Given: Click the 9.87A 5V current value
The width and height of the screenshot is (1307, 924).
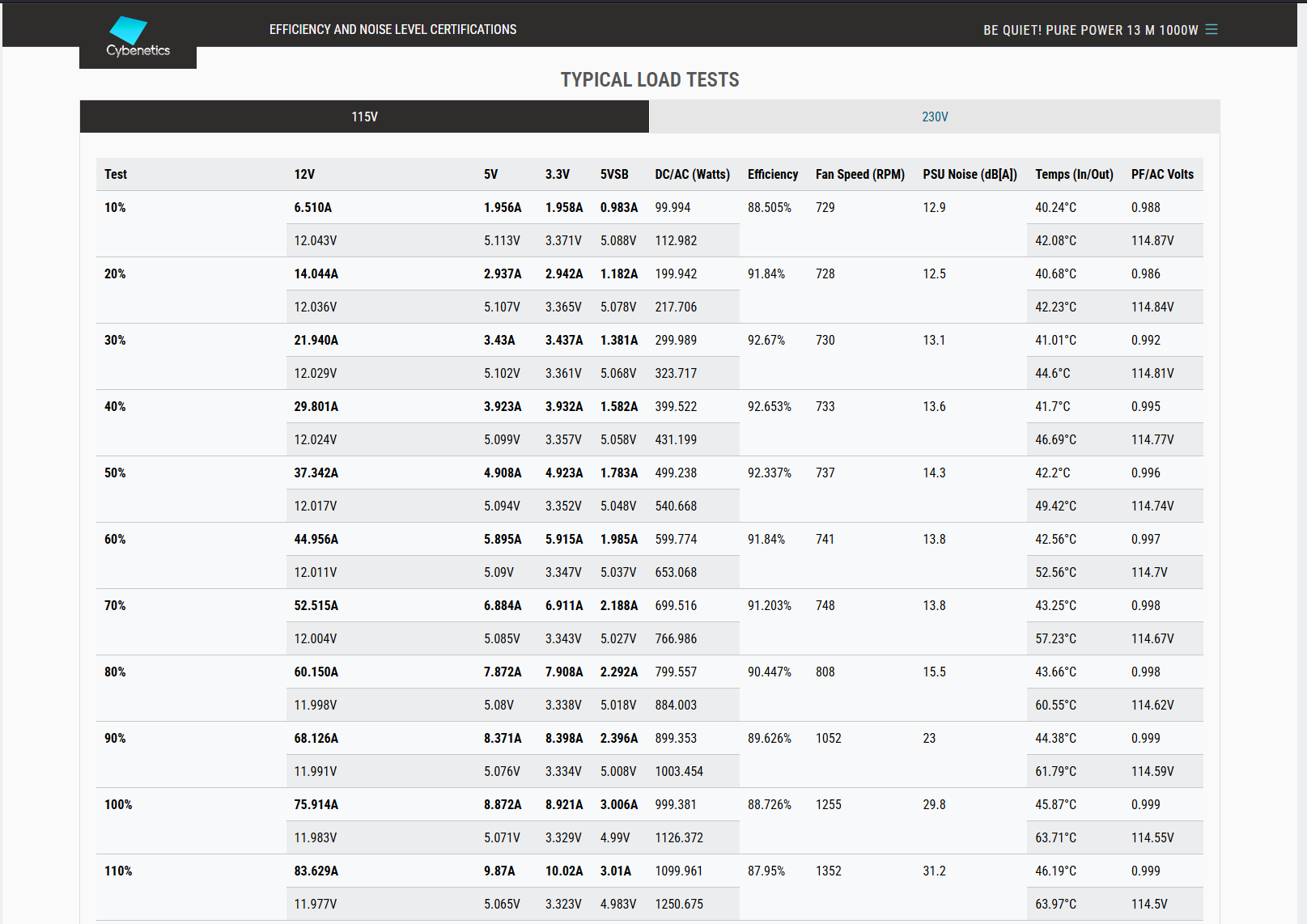Looking at the screenshot, I should click(x=499, y=871).
